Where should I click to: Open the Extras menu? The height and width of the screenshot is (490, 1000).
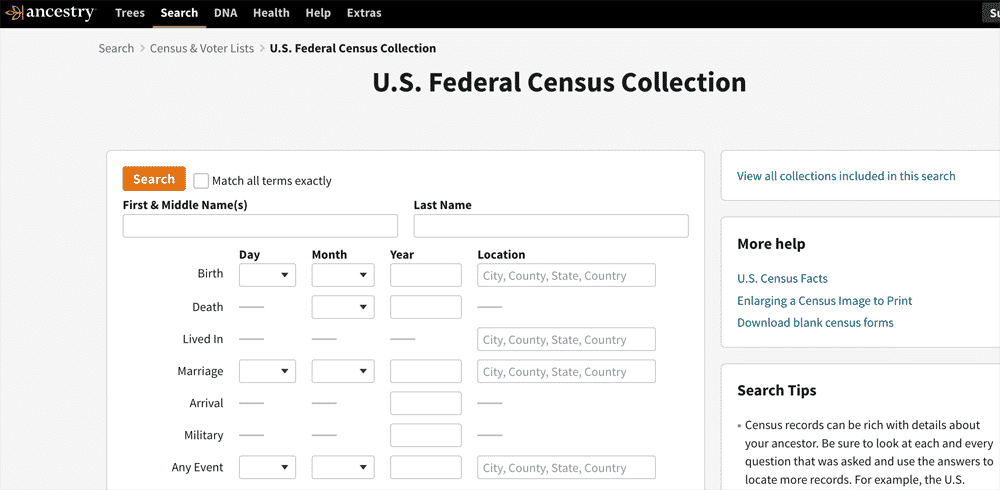tap(364, 13)
